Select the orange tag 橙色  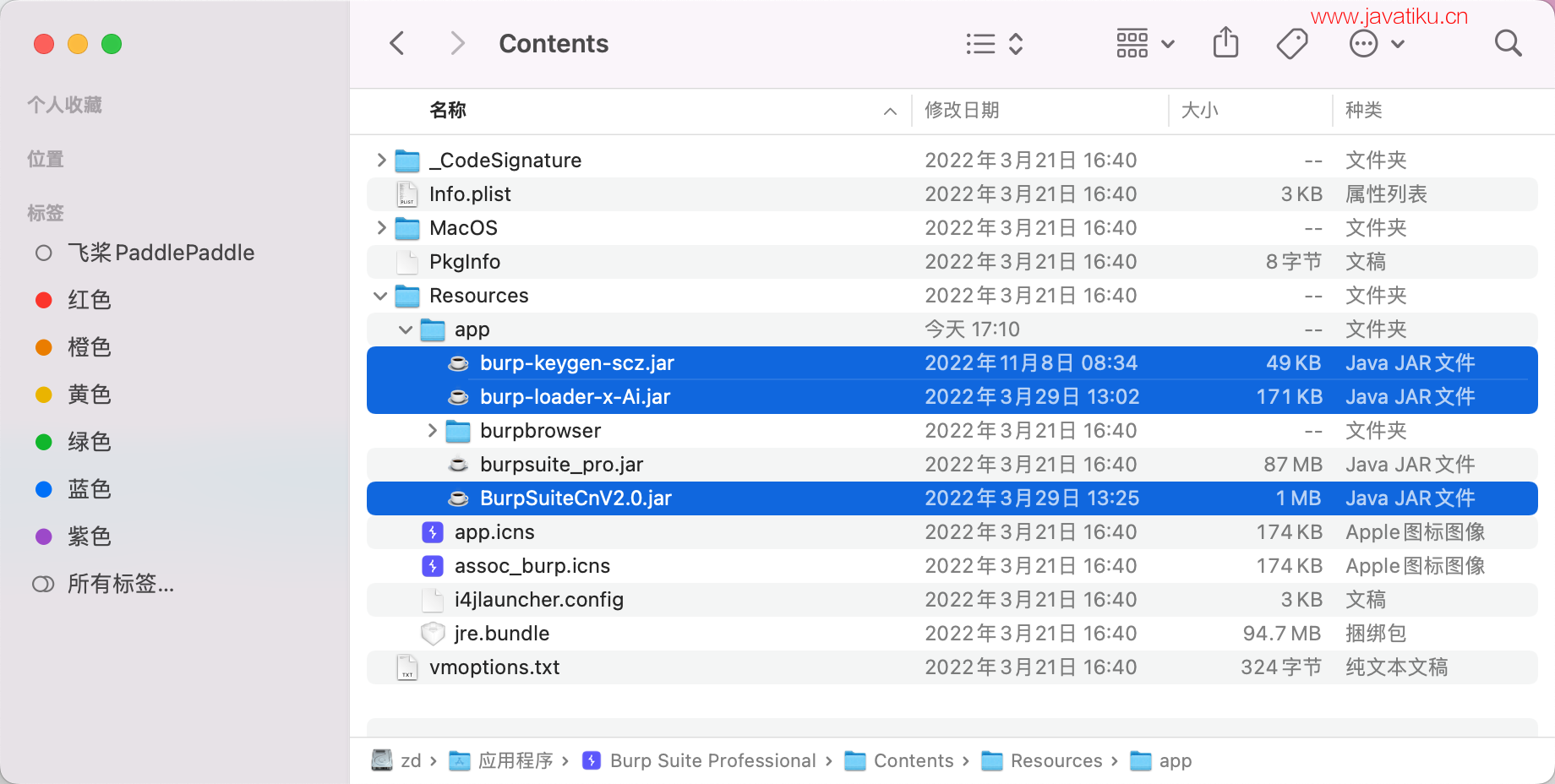tap(89, 347)
